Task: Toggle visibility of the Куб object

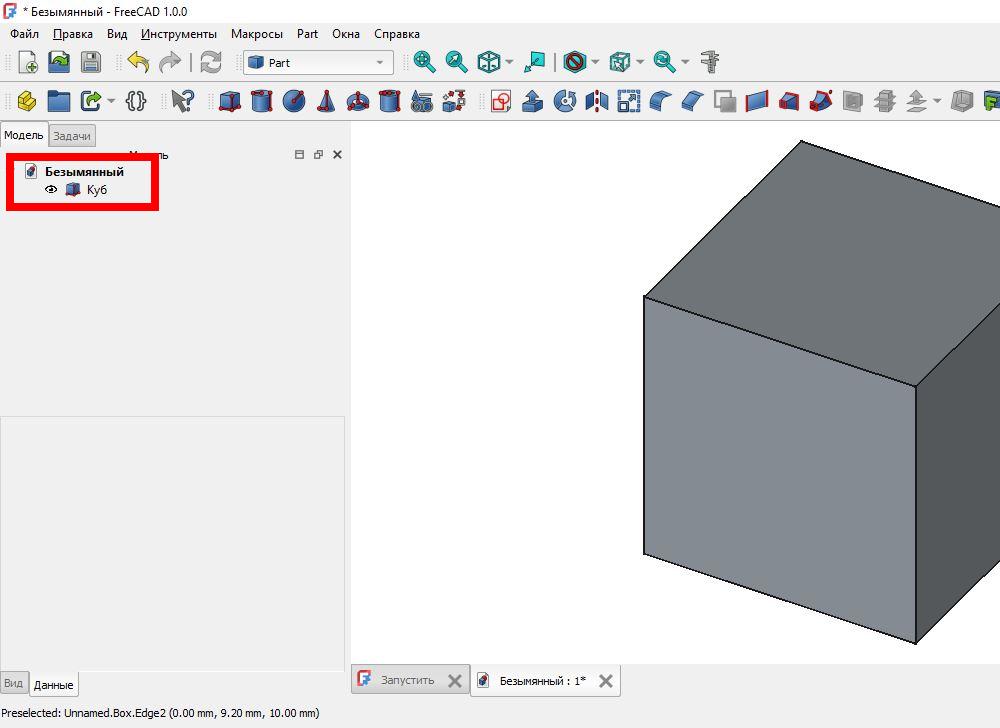Action: point(51,189)
